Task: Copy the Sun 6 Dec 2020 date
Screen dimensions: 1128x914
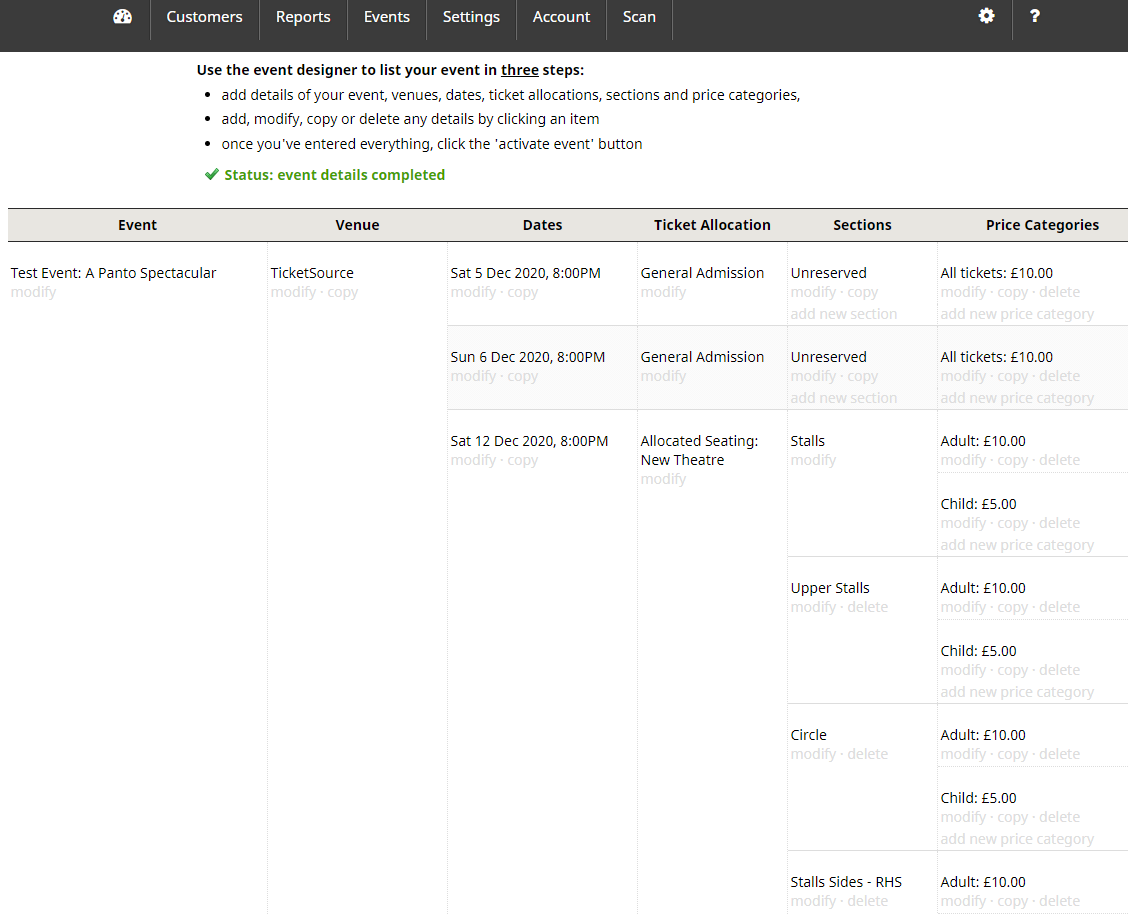Action: 523,377
